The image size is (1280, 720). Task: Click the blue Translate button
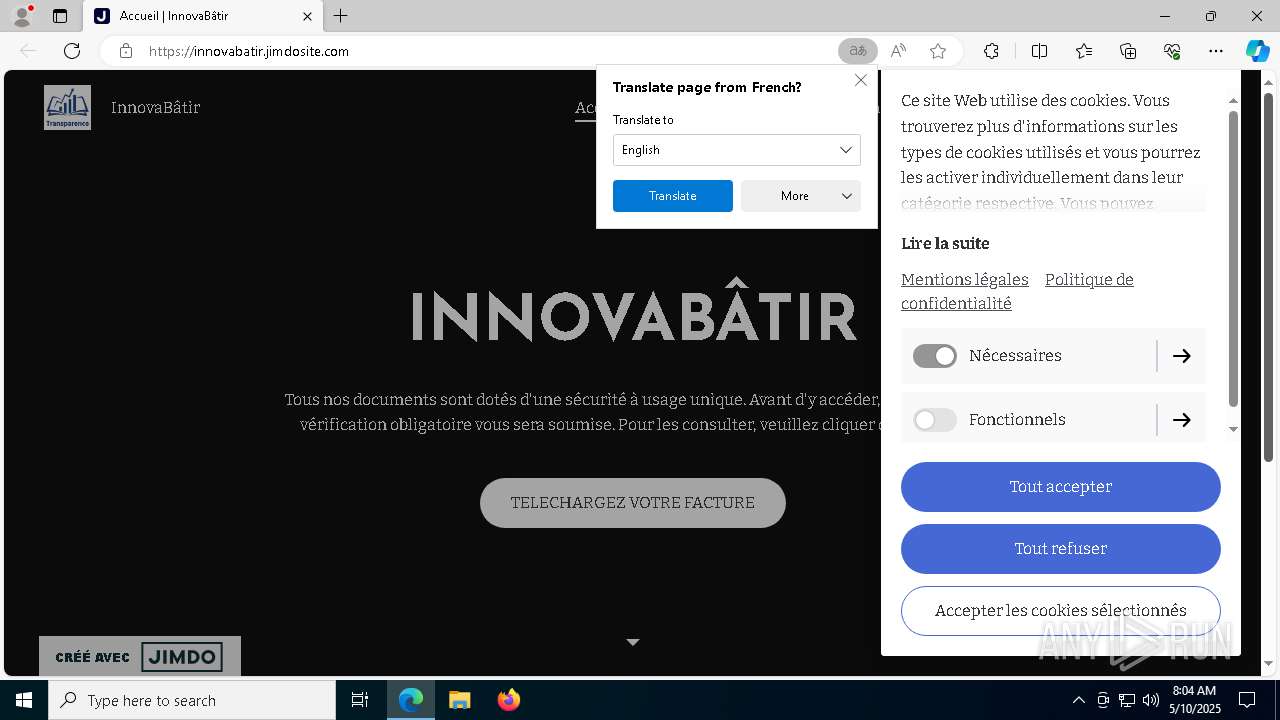coord(673,196)
